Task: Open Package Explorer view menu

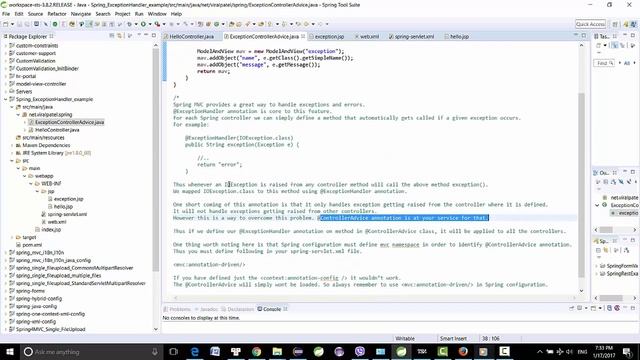Action: [130, 36]
